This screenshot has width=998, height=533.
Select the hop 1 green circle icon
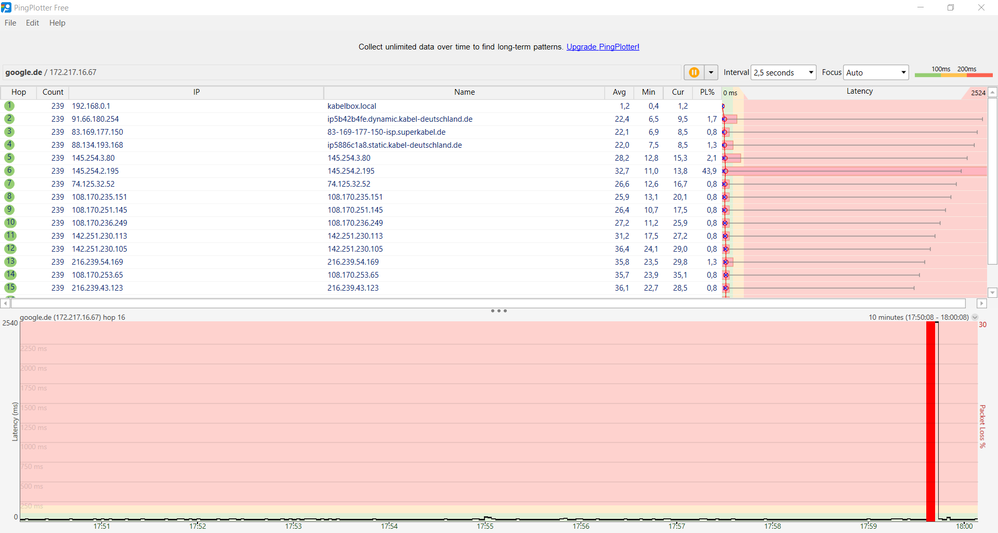coord(10,106)
